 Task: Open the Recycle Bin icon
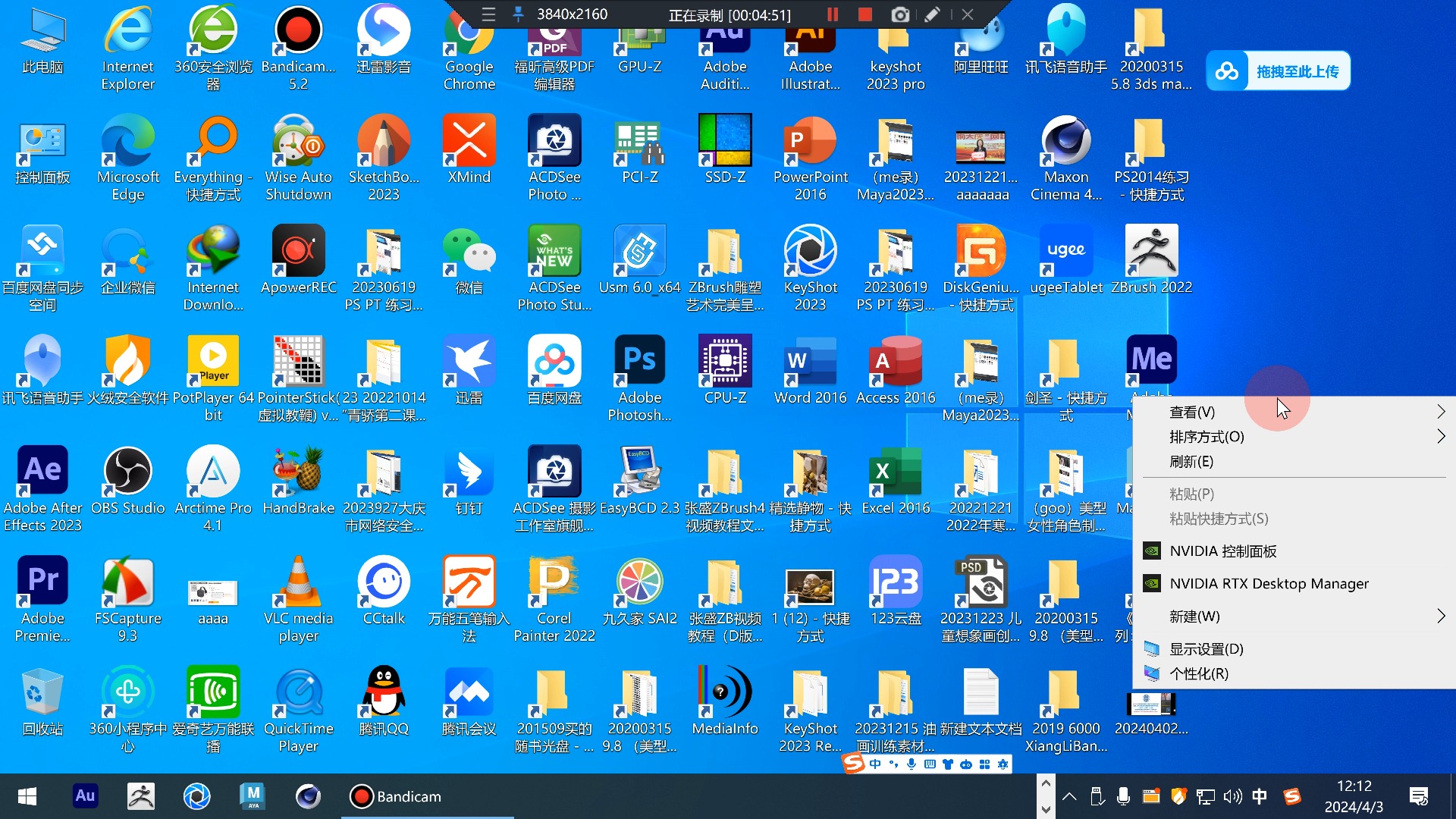coord(42,692)
